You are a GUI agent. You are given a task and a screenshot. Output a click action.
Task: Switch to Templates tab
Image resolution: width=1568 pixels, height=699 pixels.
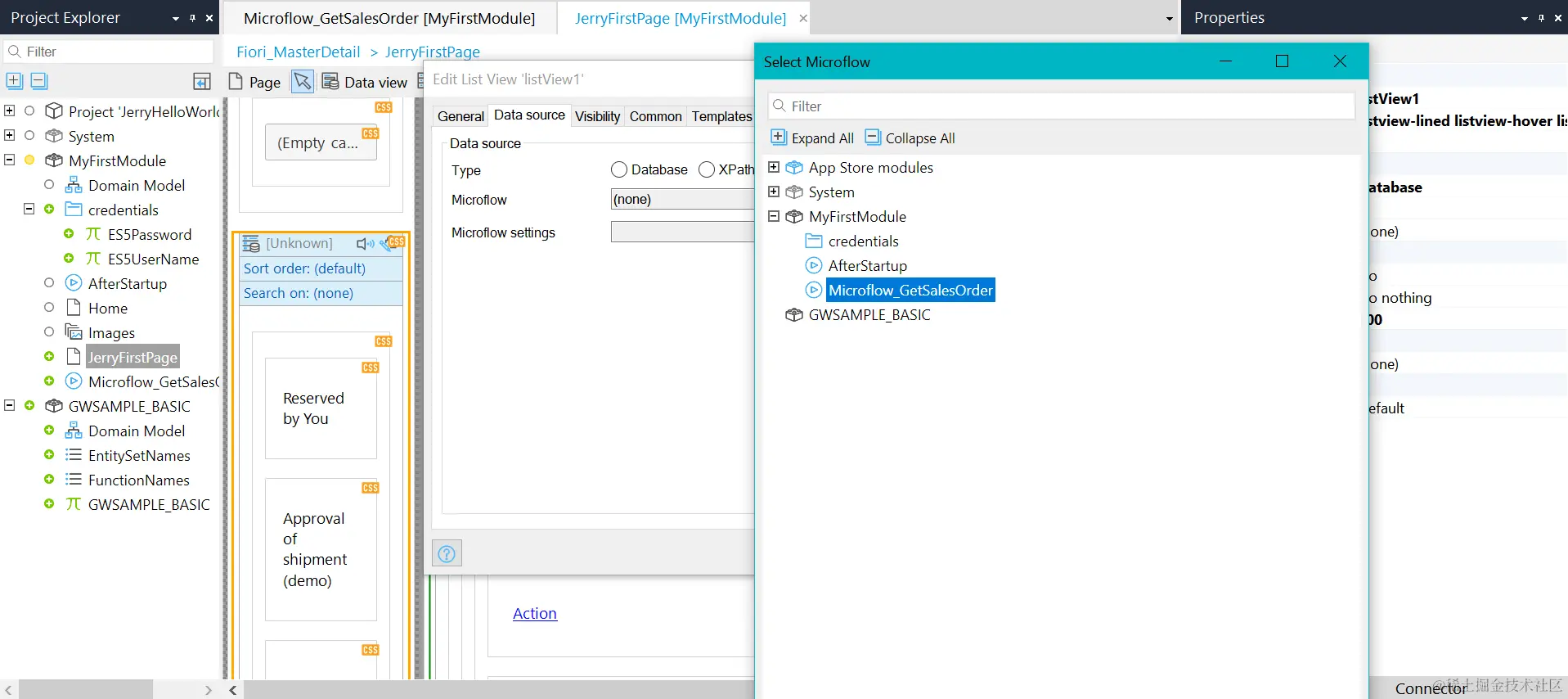(721, 116)
